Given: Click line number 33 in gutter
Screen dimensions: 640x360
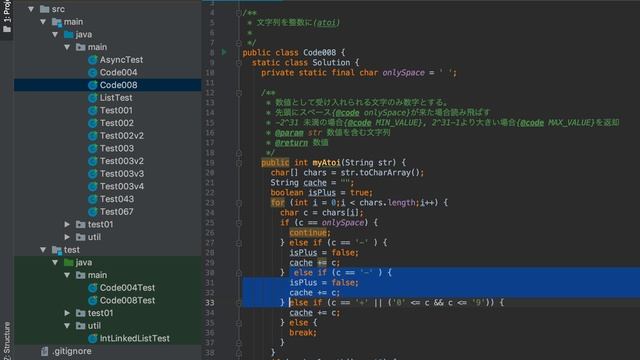Looking at the screenshot, I should point(209,302).
